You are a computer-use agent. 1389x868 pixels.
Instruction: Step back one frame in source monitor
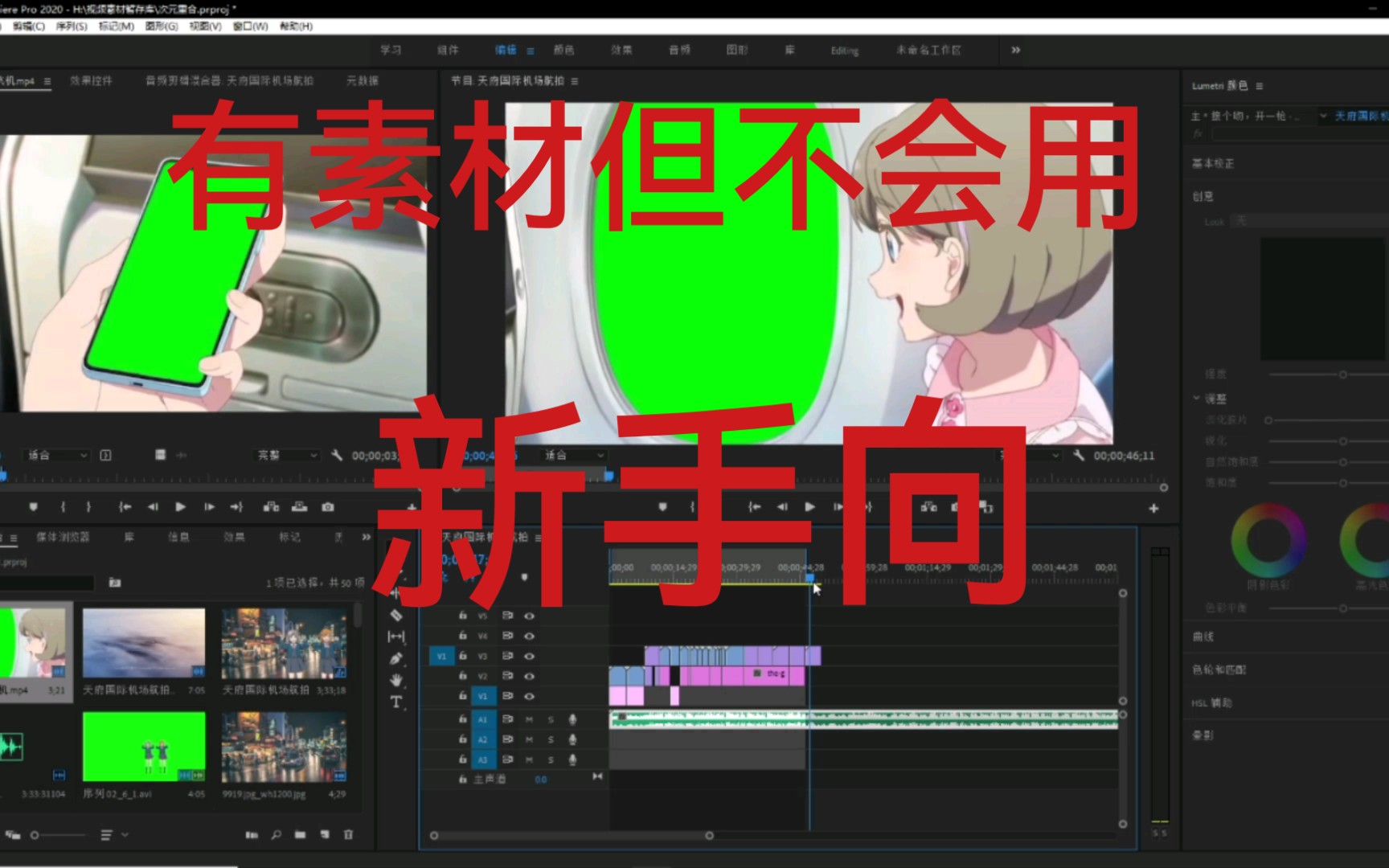153,507
